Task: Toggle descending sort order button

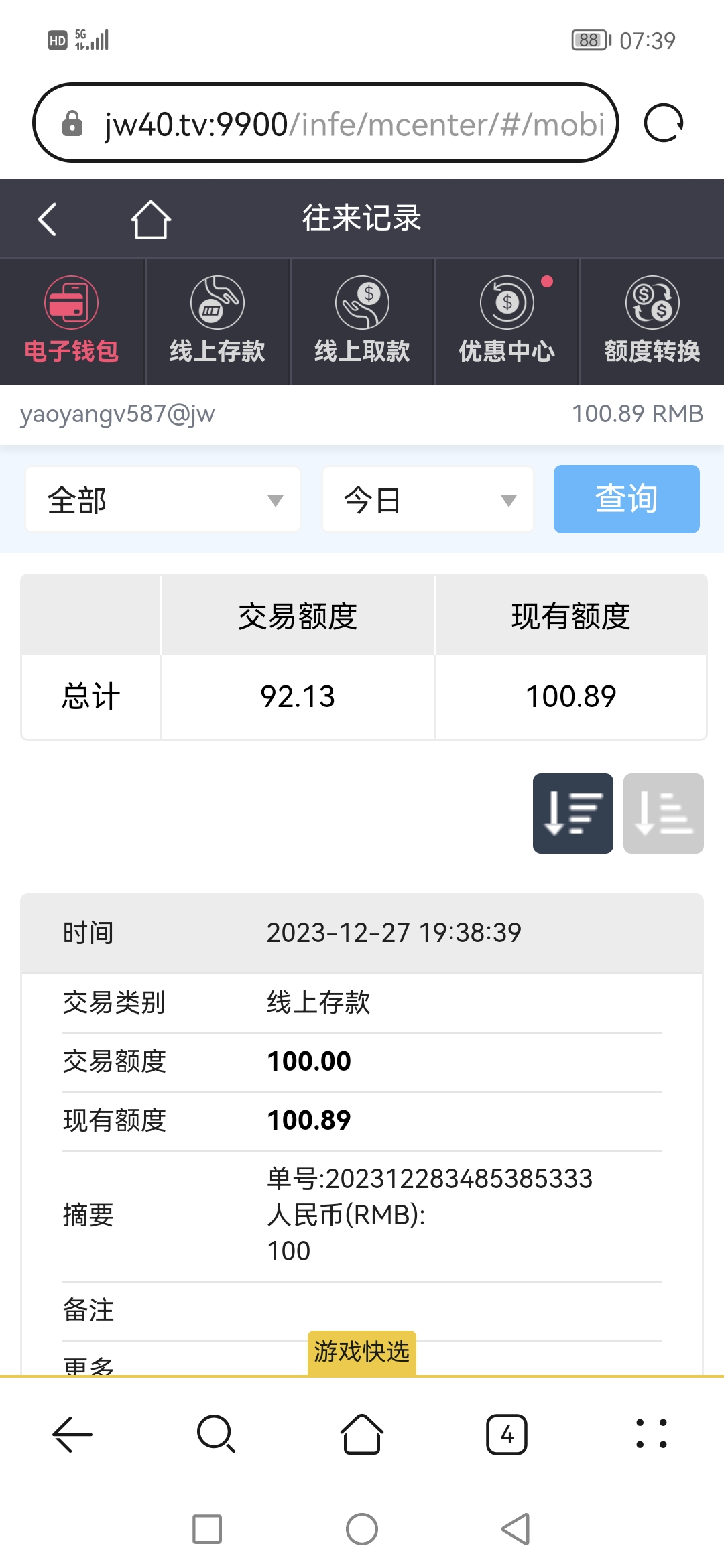Action: [x=573, y=813]
